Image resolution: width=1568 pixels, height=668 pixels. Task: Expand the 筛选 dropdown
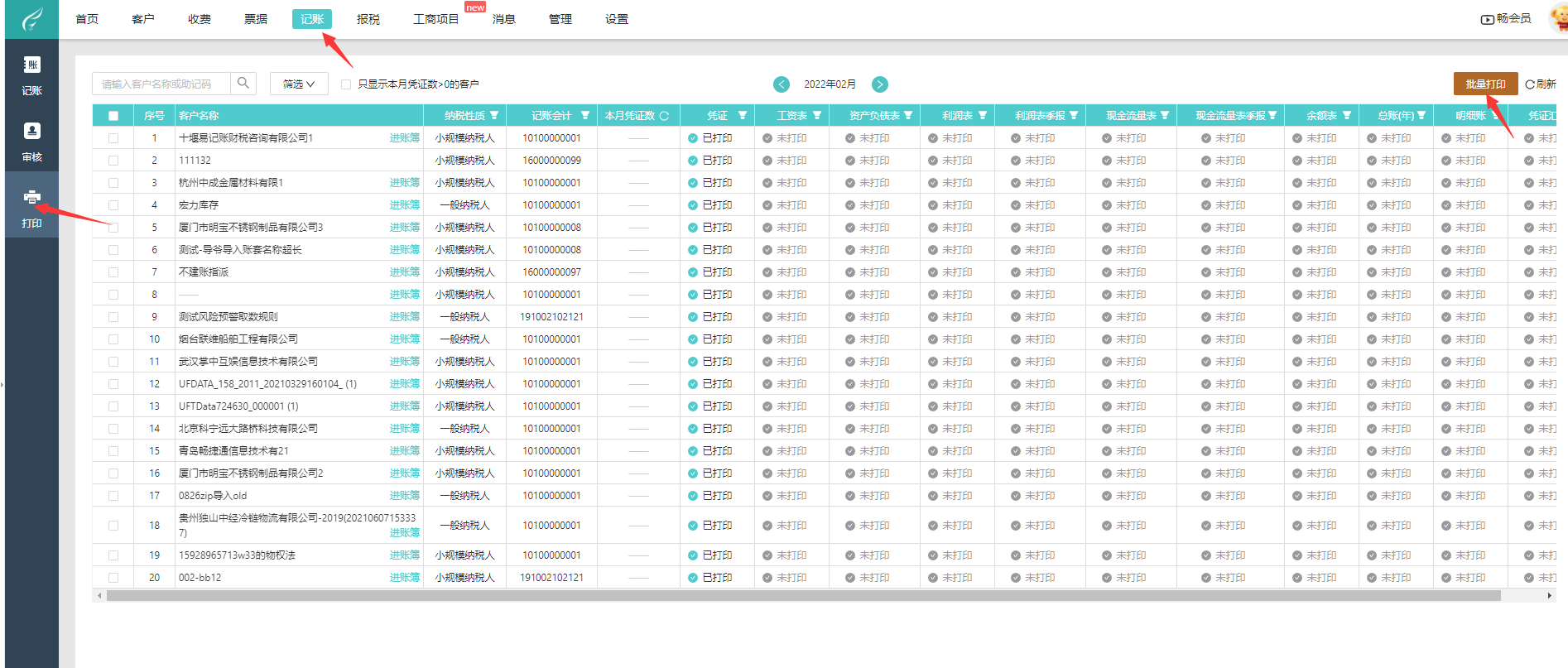(x=299, y=84)
